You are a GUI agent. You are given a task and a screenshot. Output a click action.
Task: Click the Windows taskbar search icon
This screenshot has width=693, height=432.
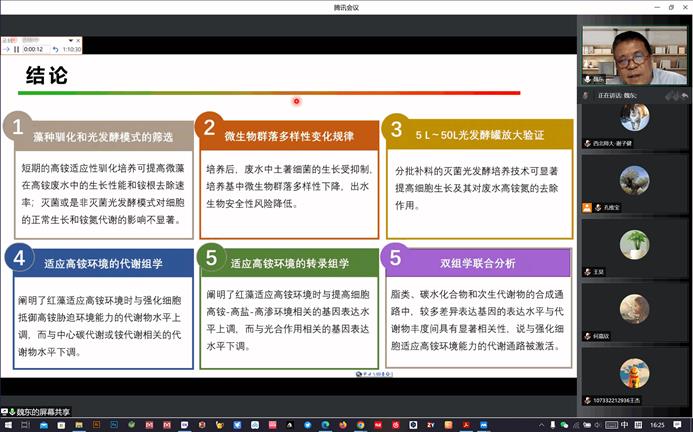tap(26, 425)
